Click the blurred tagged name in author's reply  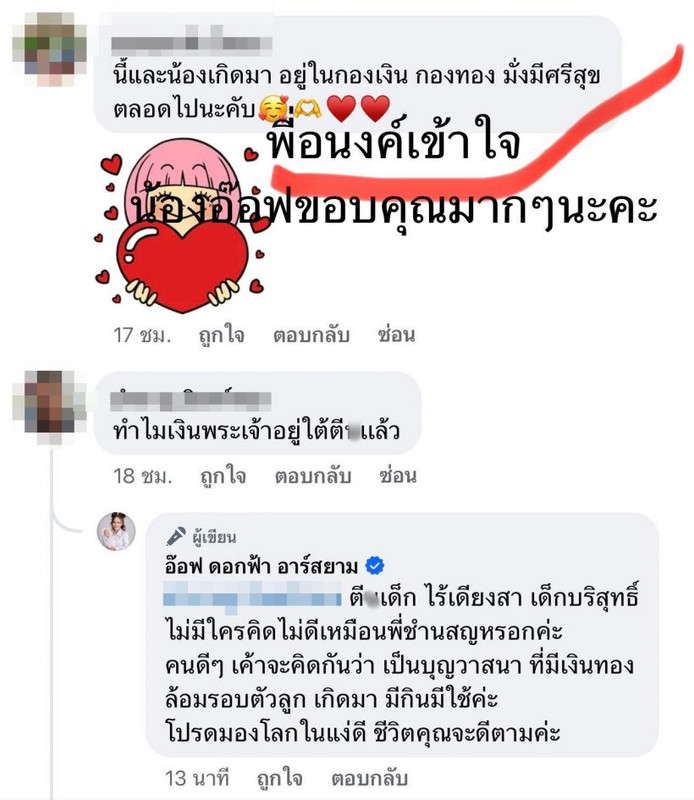coord(252,597)
